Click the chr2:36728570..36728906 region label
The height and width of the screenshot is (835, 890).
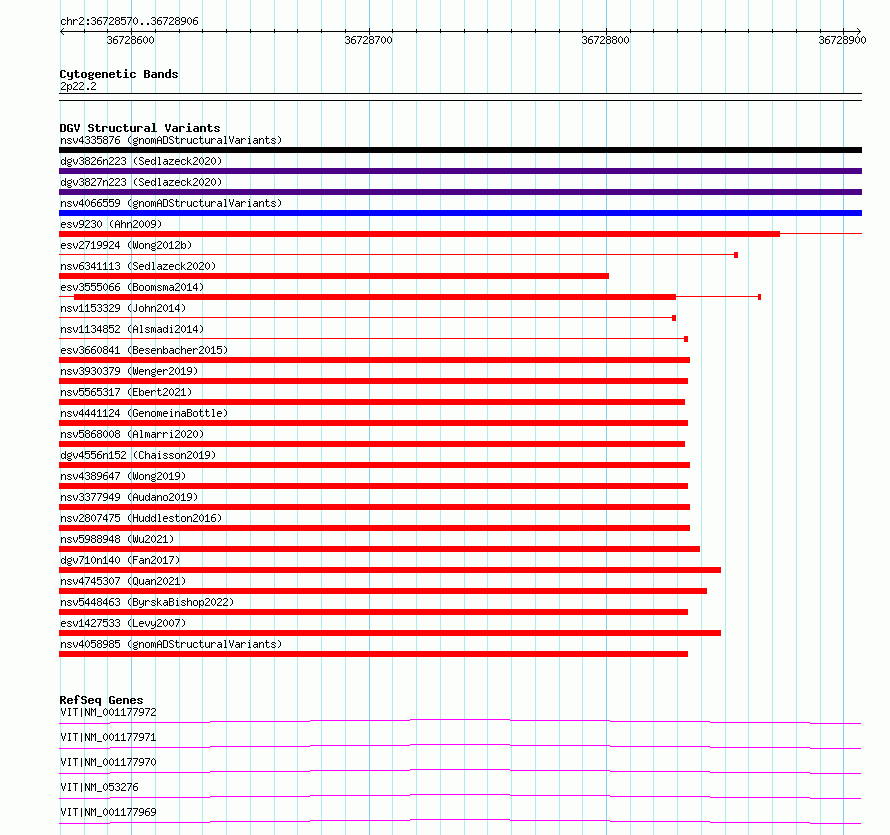(129, 21)
